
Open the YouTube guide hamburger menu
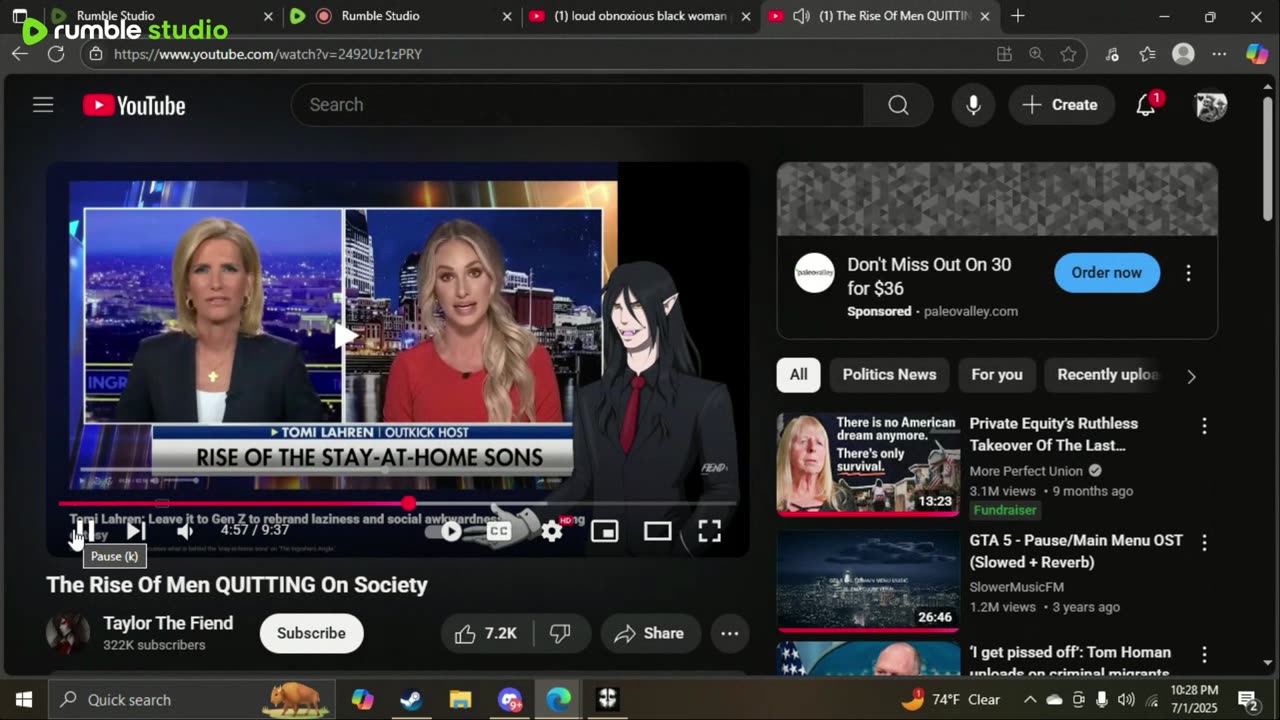tap(43, 105)
